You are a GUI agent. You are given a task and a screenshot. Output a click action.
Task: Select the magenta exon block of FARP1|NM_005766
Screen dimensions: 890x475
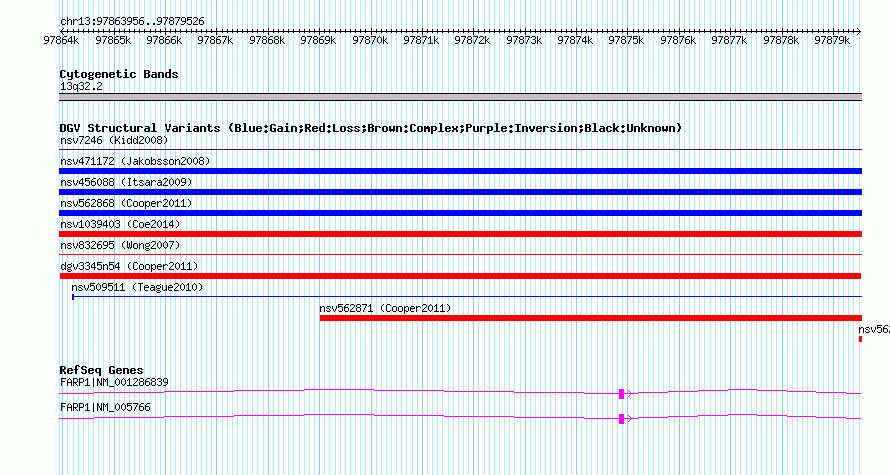tap(622, 419)
